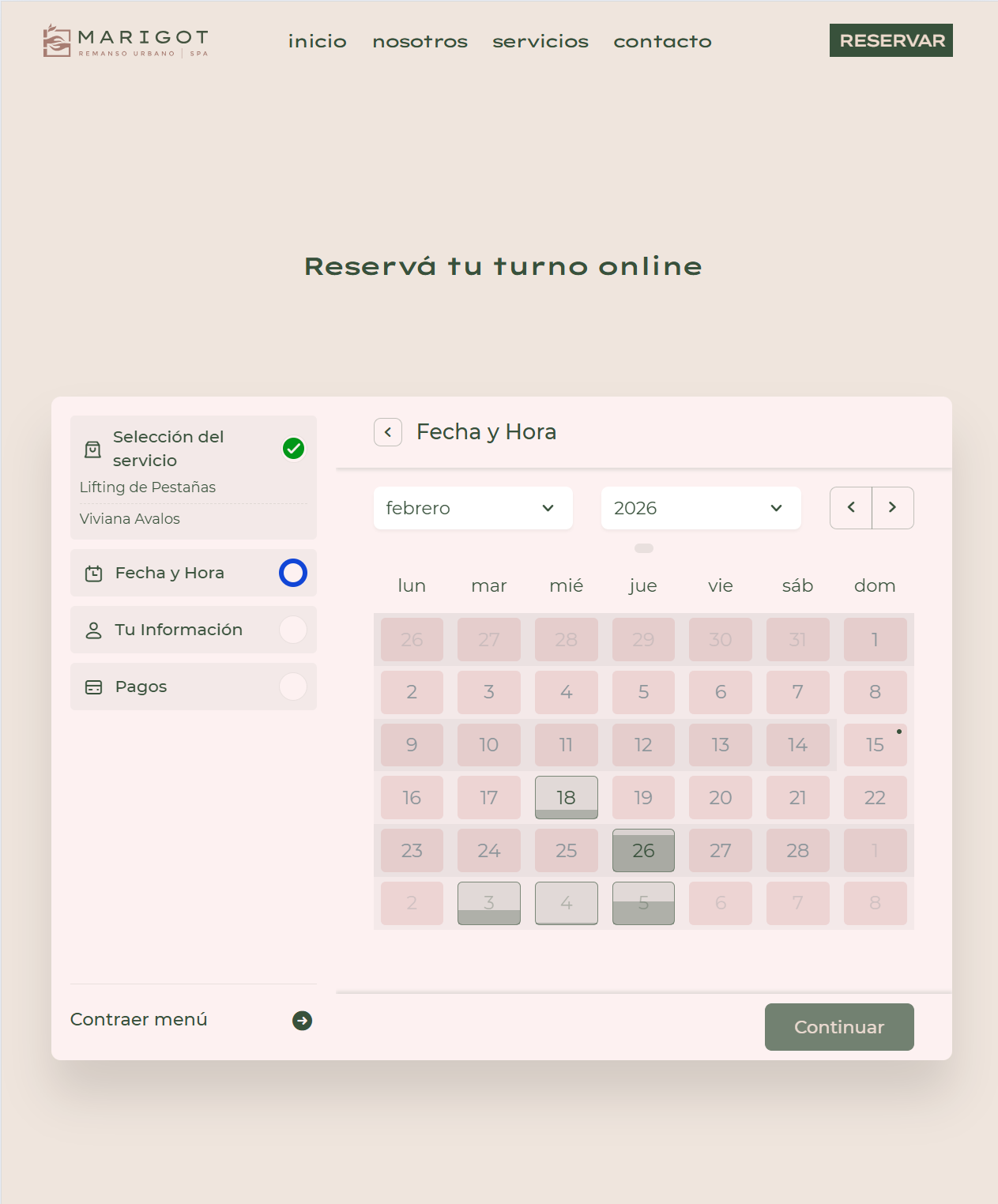Image resolution: width=998 pixels, height=1204 pixels.
Task: Go to previous month with left chevron
Action: pos(851,508)
